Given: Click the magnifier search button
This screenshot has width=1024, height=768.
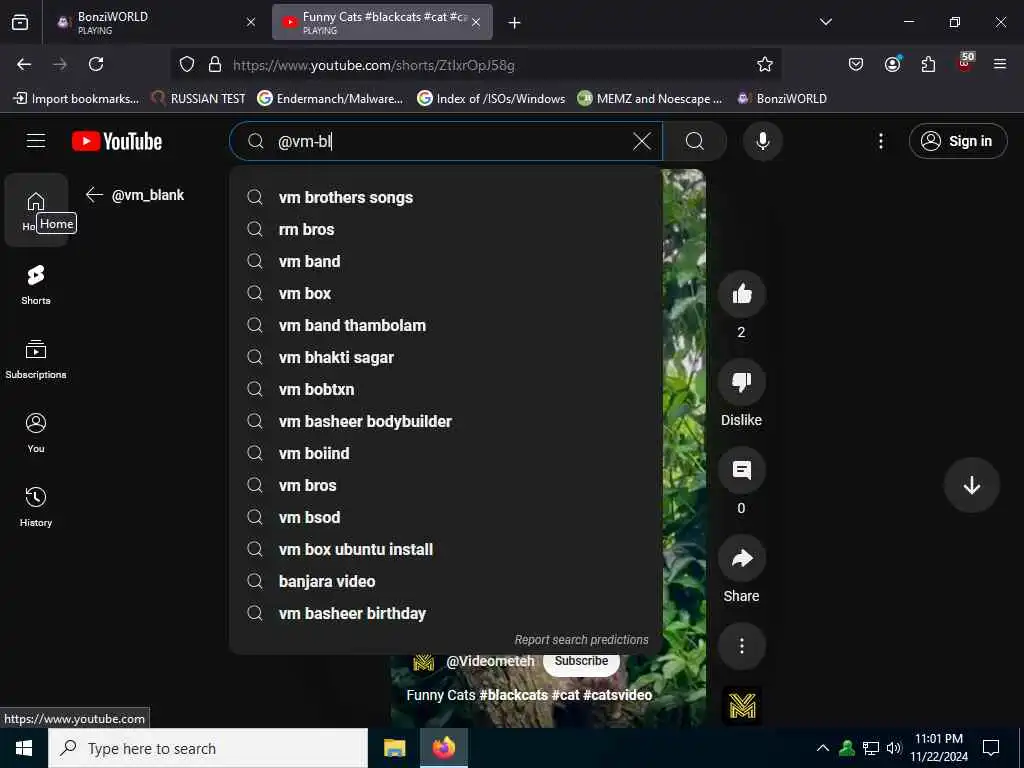Looking at the screenshot, I should click(x=695, y=141).
